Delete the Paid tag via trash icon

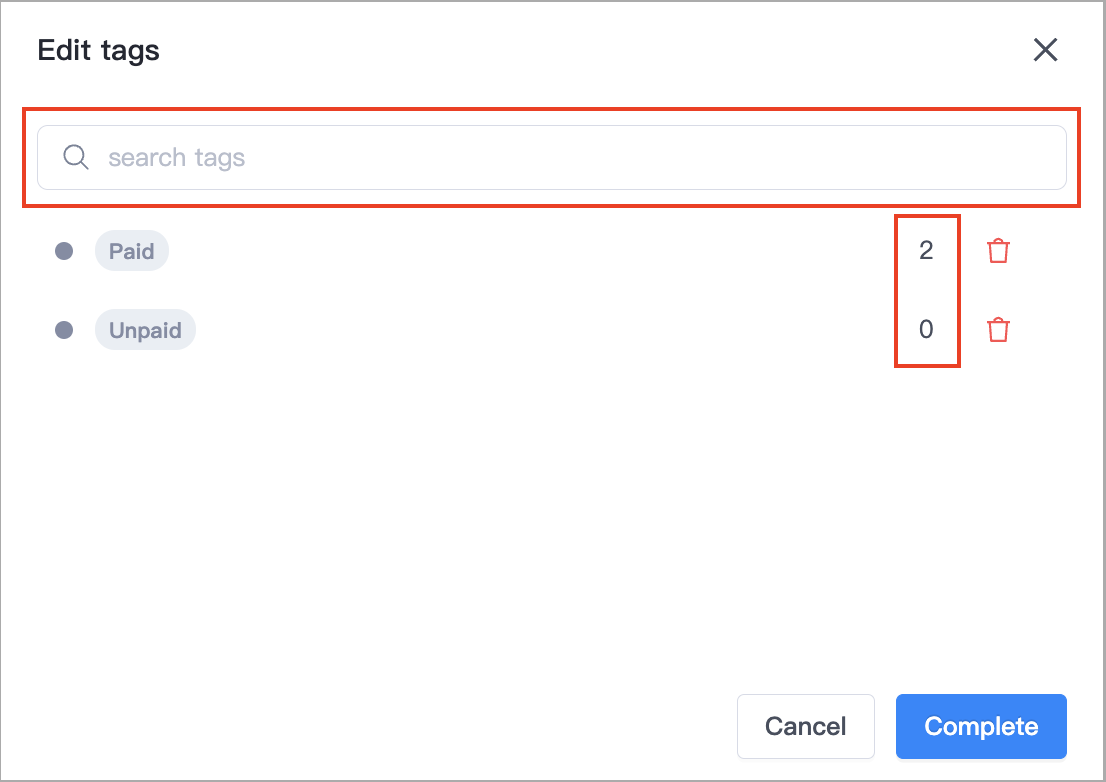[998, 250]
